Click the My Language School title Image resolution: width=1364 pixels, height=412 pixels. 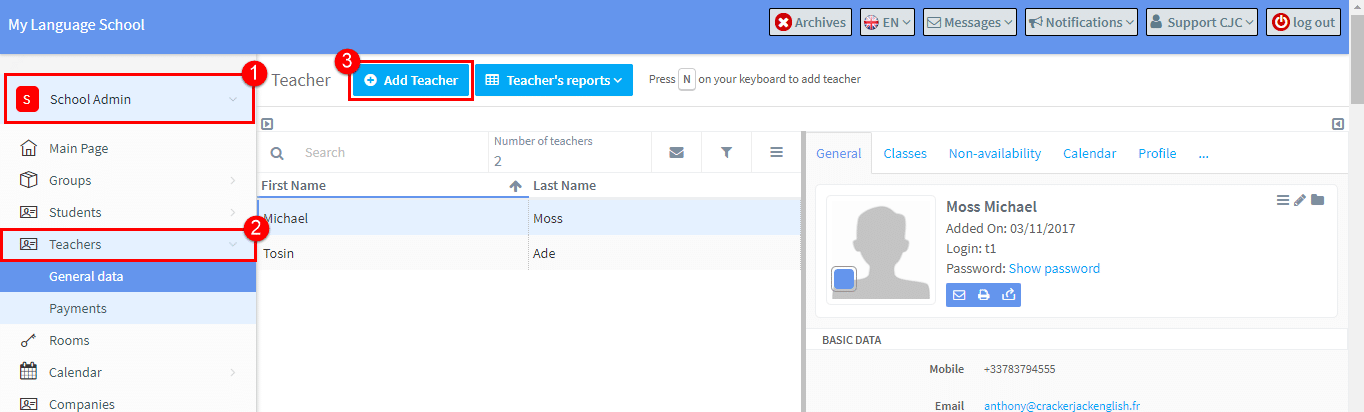pos(77,24)
